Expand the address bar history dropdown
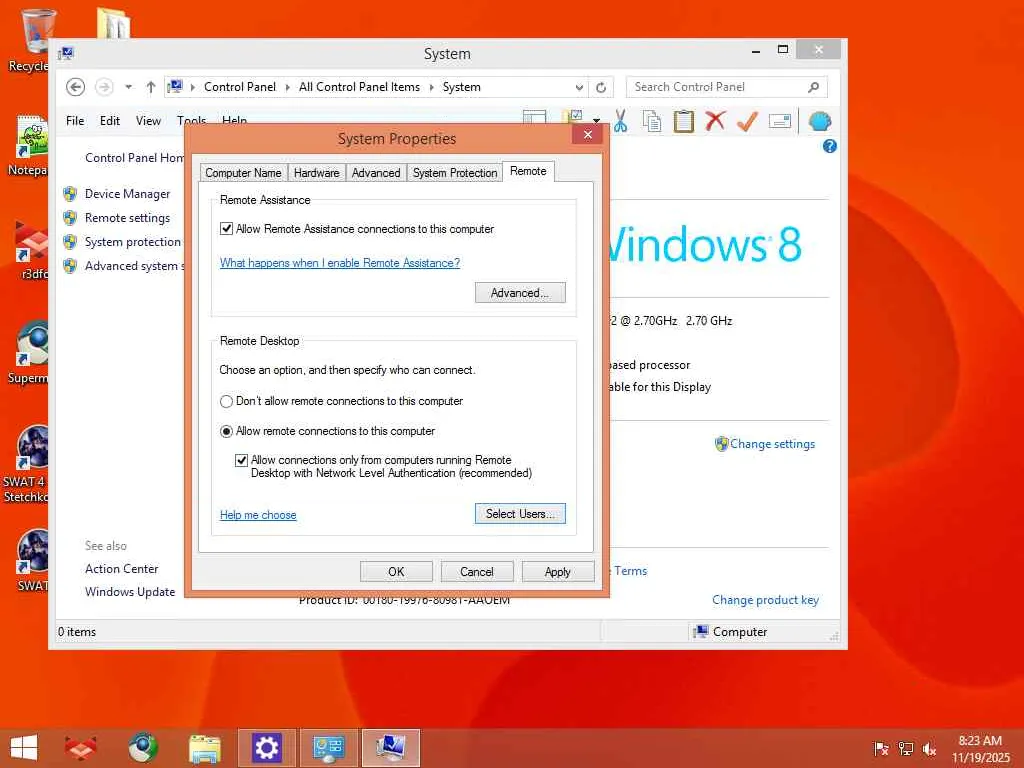1024x768 pixels. point(579,88)
